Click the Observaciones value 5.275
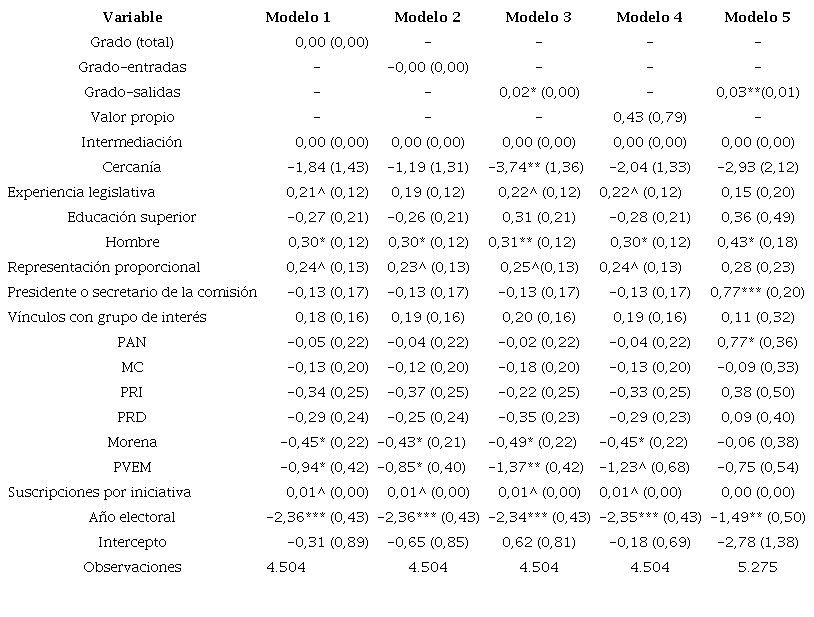 (757, 567)
